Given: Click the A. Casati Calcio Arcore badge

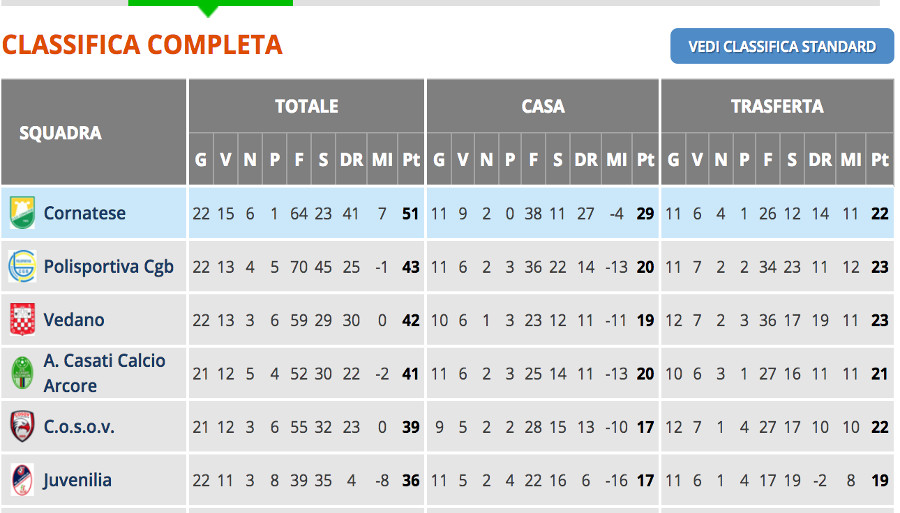Looking at the screenshot, I should point(22,373).
